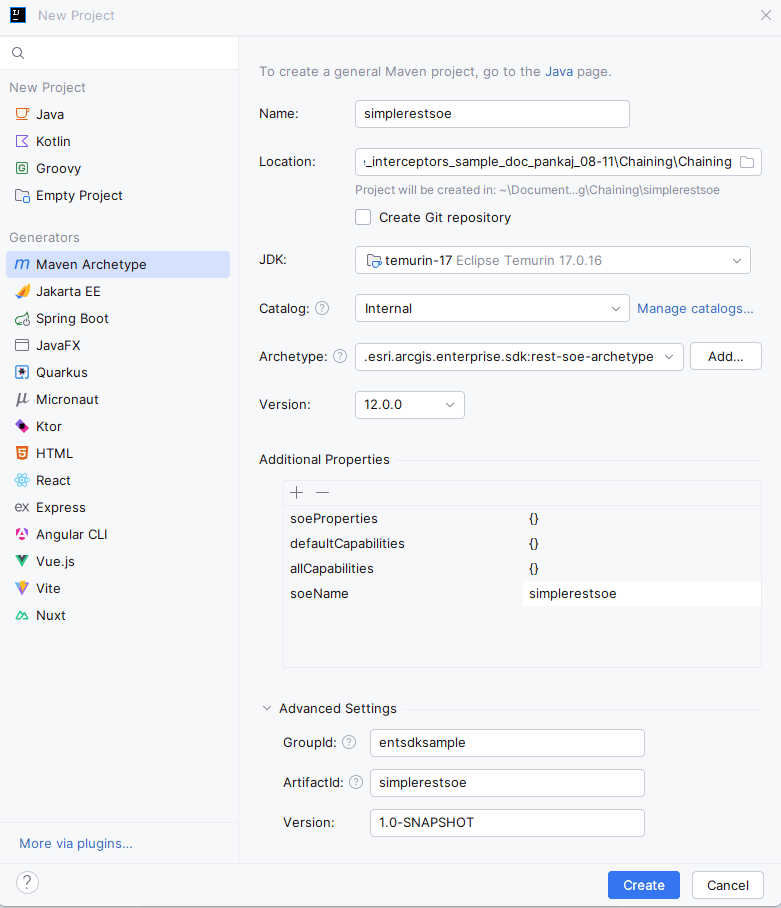This screenshot has width=781, height=908.
Task: Enable Create Git repository
Action: [x=363, y=217]
